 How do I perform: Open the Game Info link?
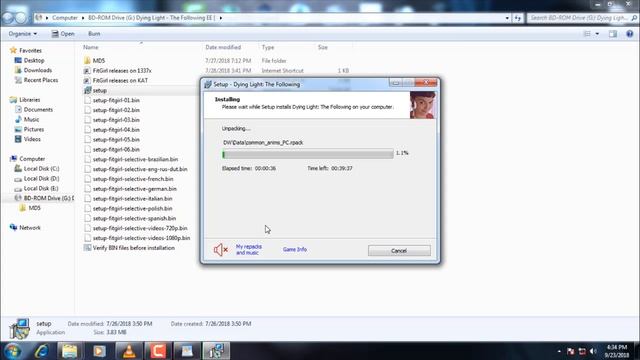click(x=295, y=249)
